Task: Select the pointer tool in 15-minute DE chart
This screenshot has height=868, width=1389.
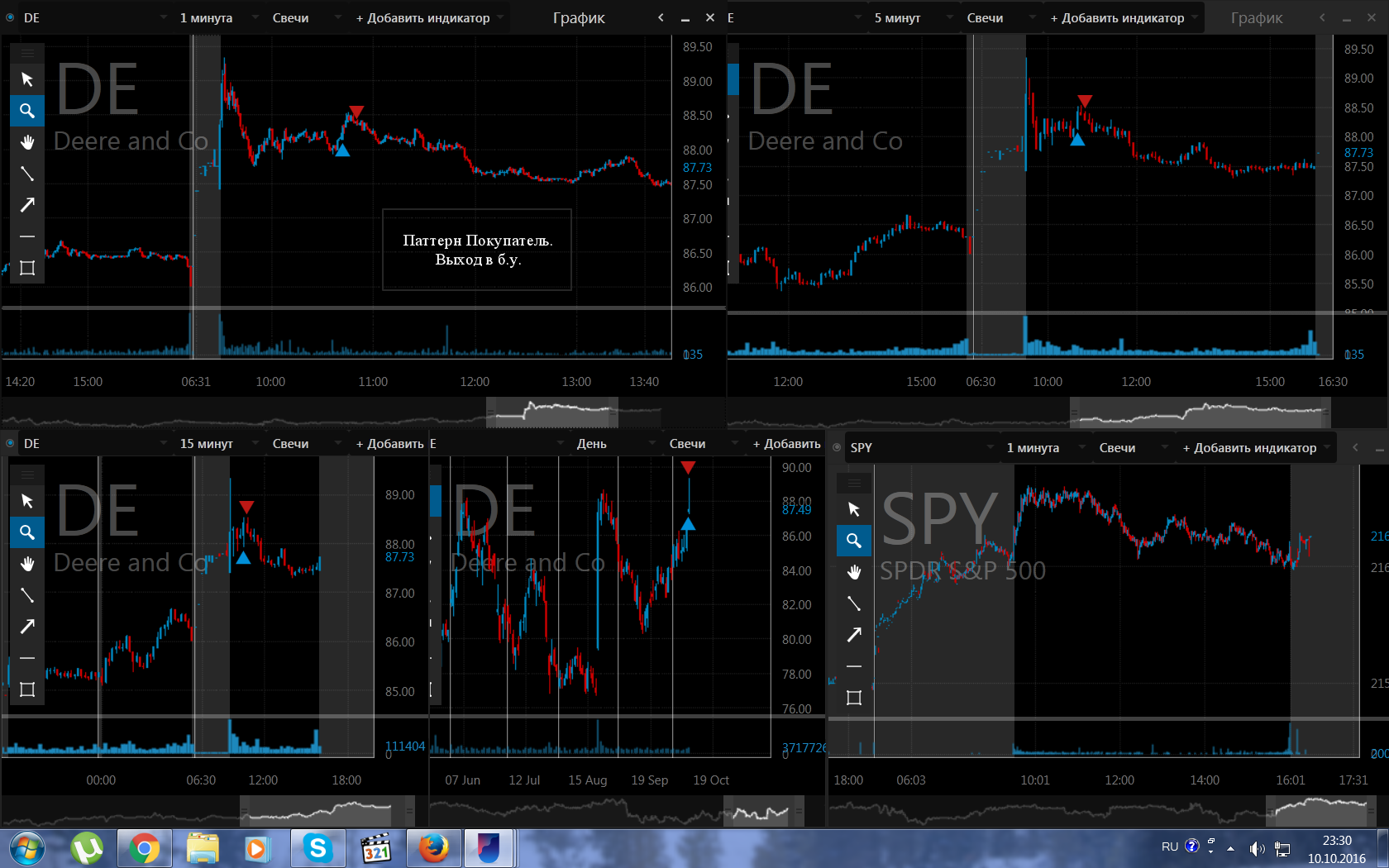Action: point(27,501)
